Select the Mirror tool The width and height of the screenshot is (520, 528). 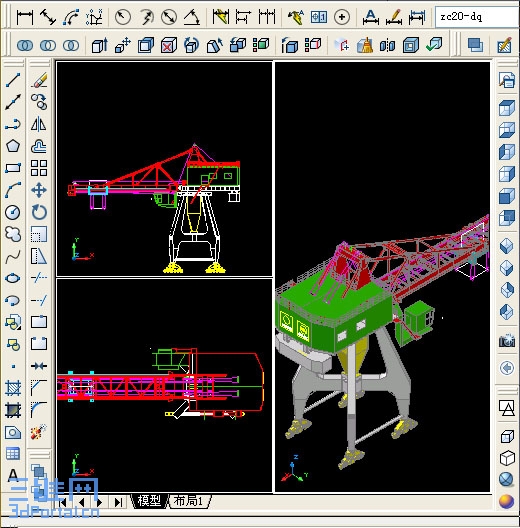click(39, 124)
